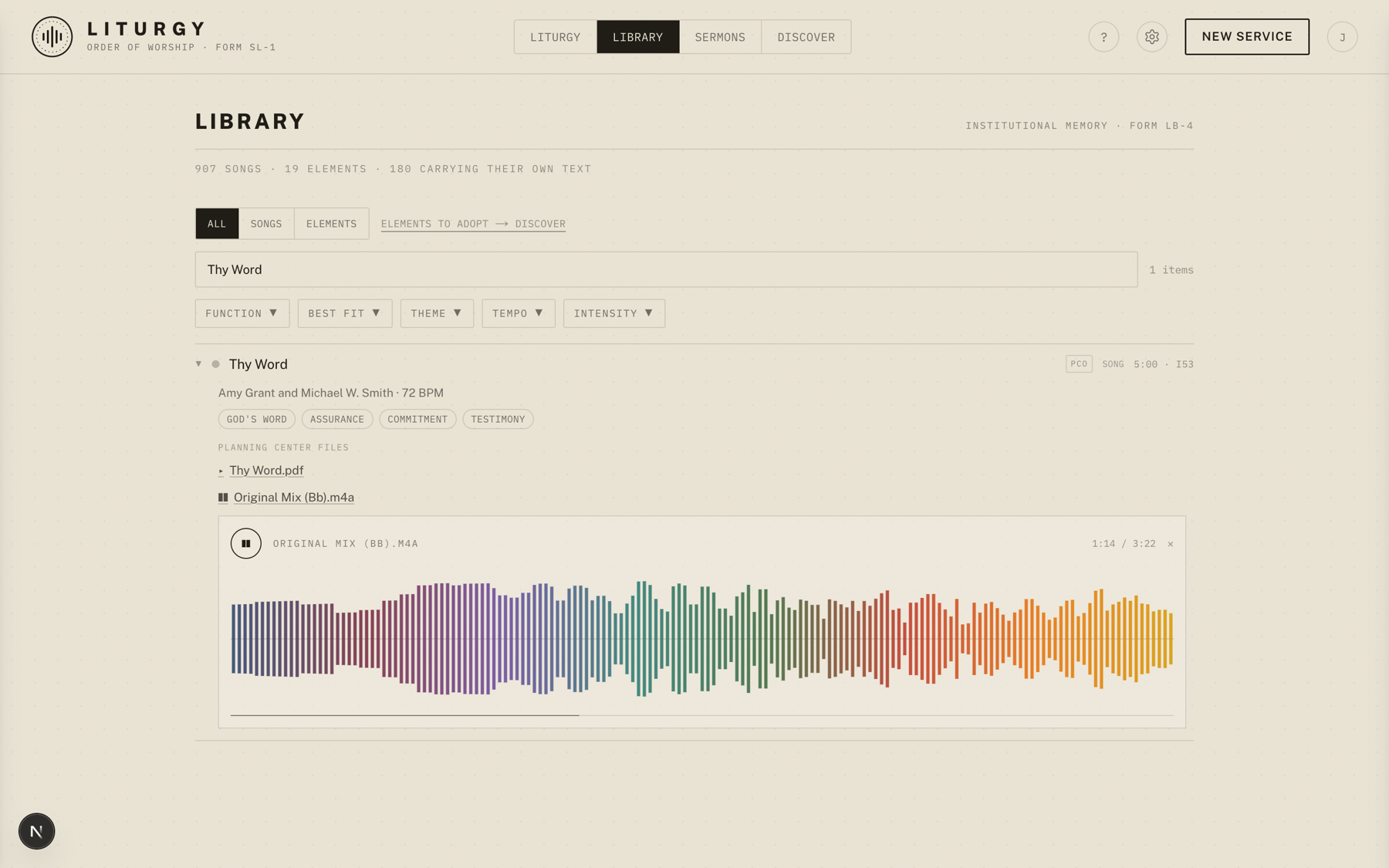
Task: Focus the Thy Word search field
Action: coord(666,269)
